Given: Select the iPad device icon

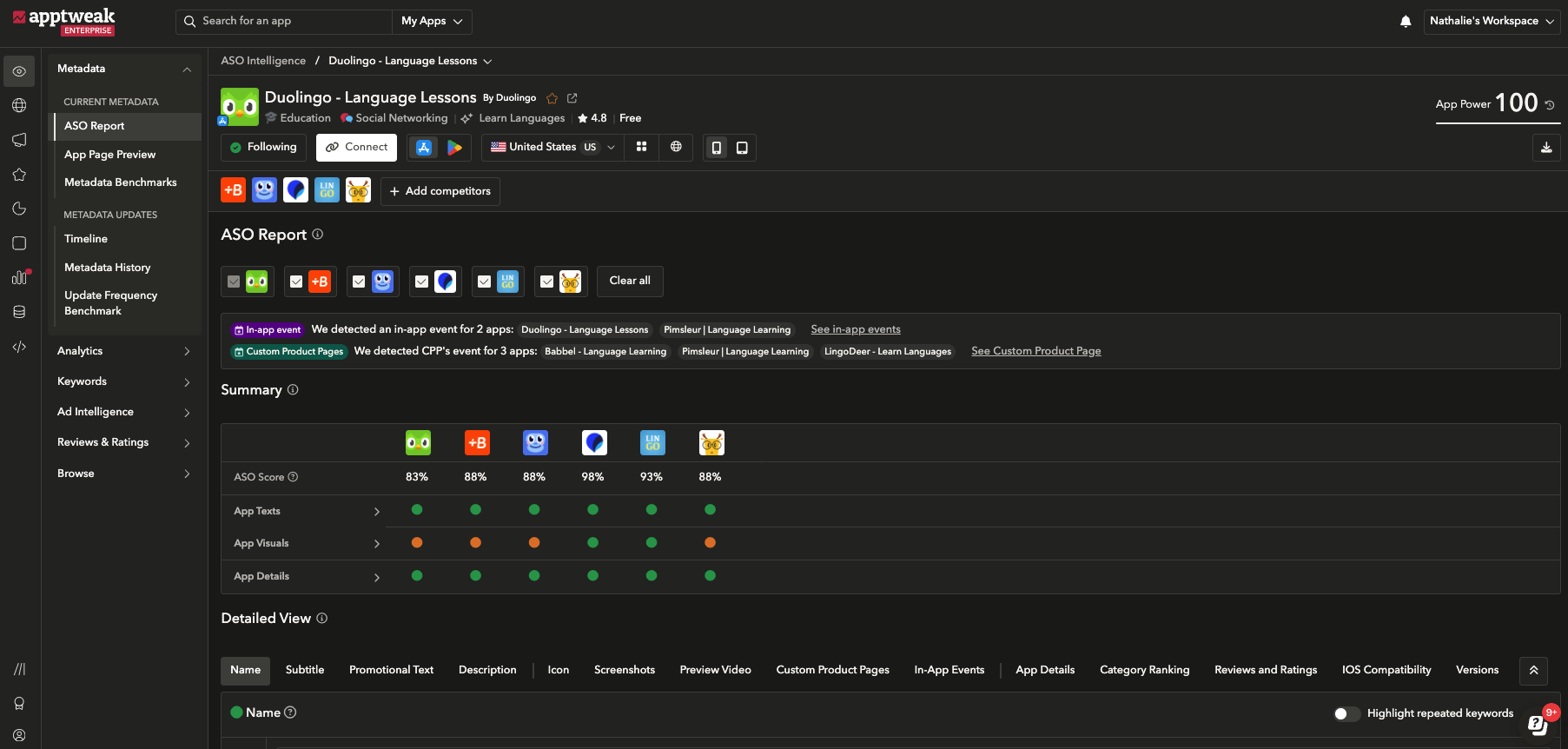Looking at the screenshot, I should pos(742,148).
